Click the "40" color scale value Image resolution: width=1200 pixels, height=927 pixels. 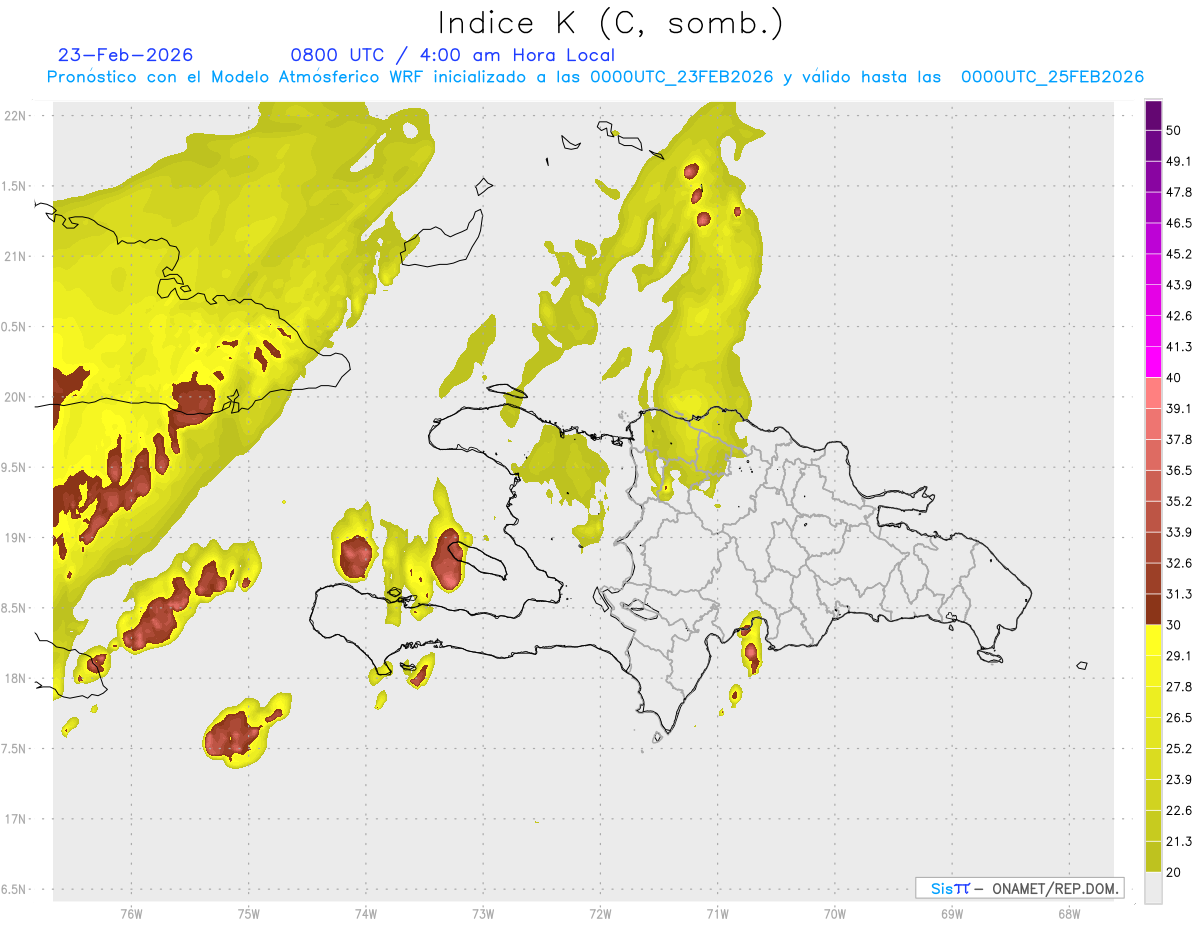1174,377
